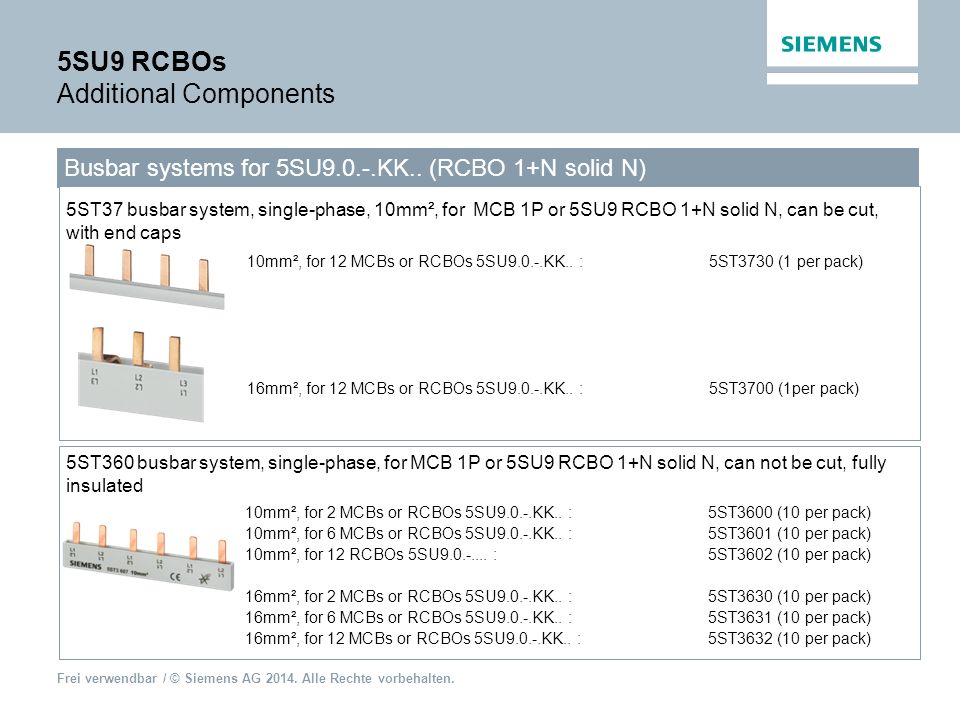Click the 5ST360 16mm², for 12 MCBs line
This screenshot has height=720, width=960.
point(413,638)
